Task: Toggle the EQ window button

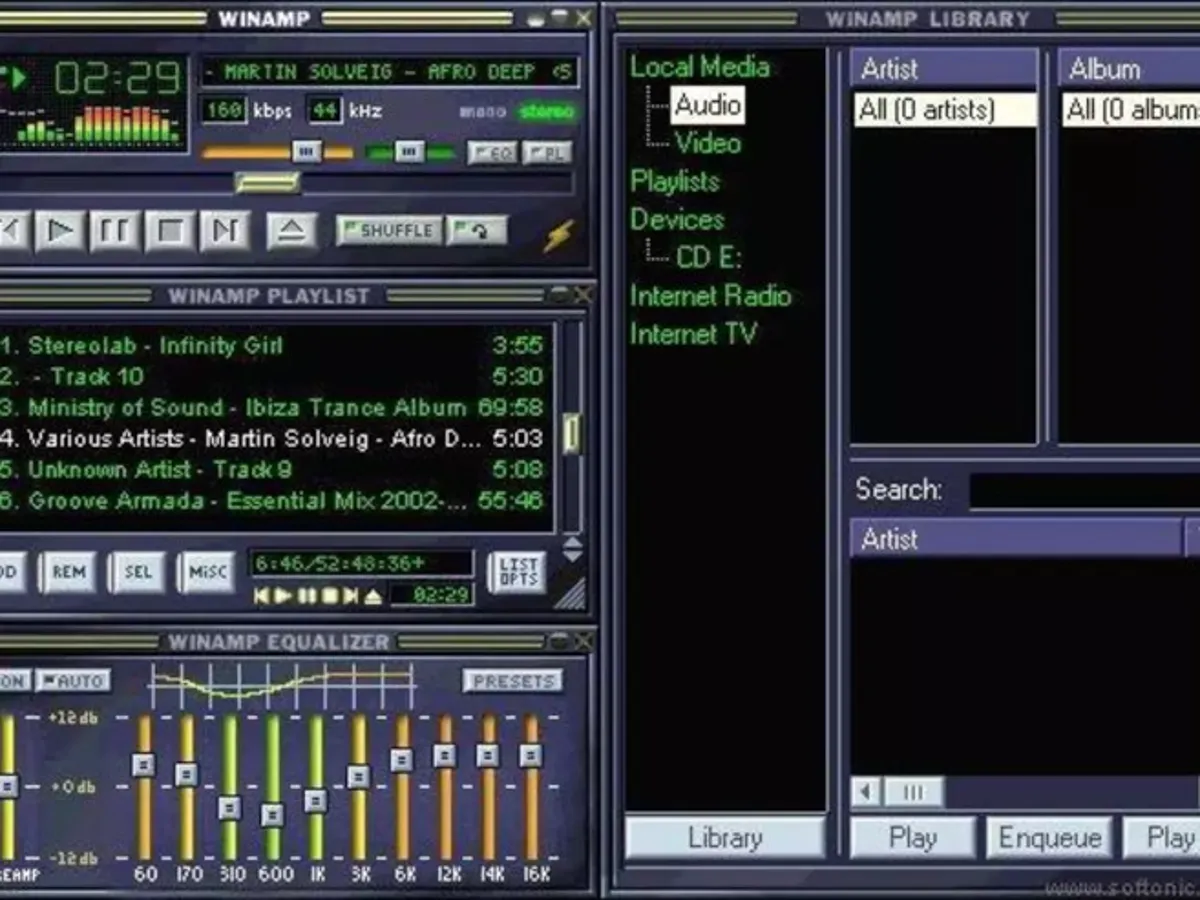Action: click(x=492, y=153)
